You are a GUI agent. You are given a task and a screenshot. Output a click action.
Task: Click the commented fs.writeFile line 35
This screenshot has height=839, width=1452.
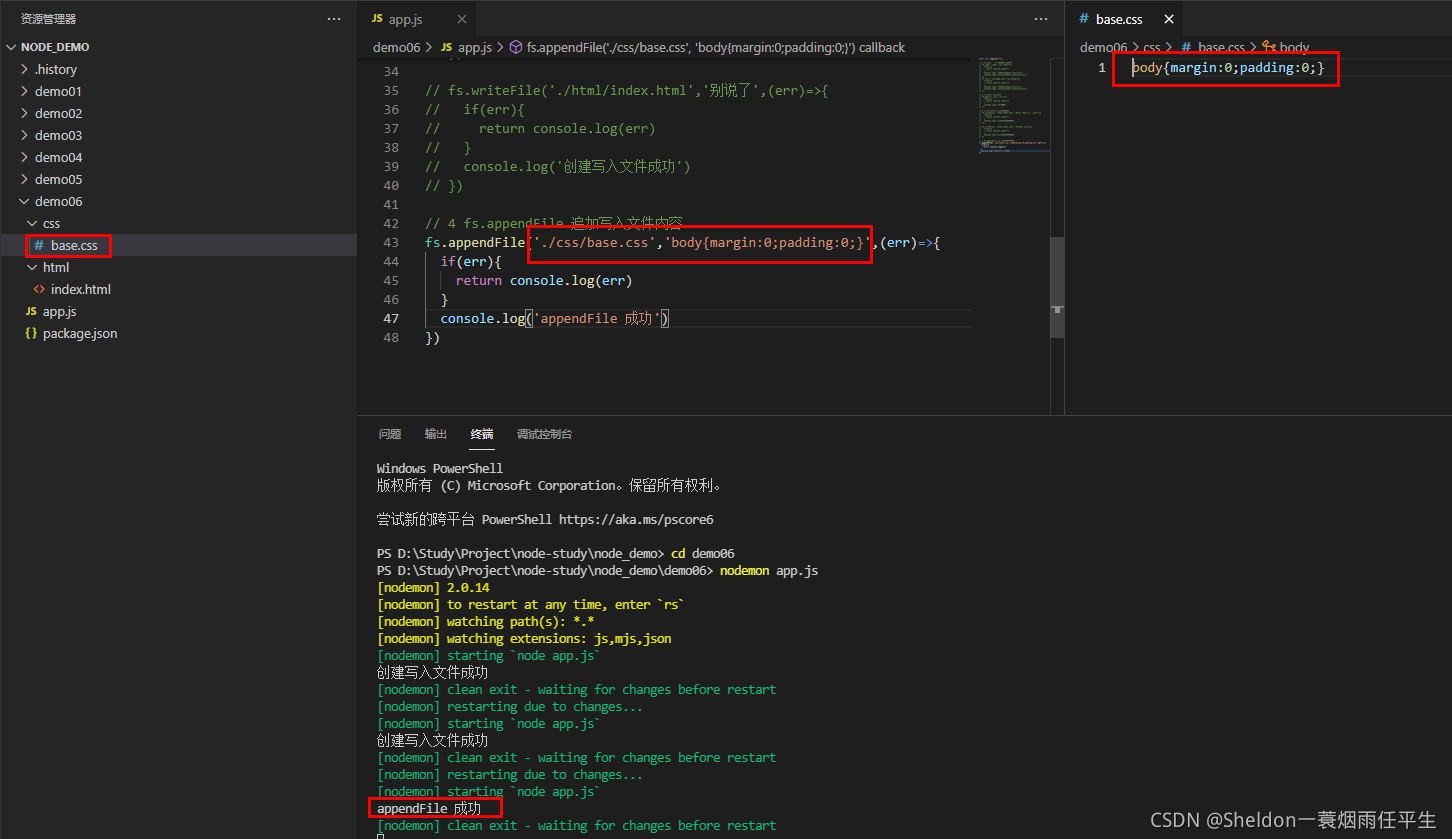(627, 90)
